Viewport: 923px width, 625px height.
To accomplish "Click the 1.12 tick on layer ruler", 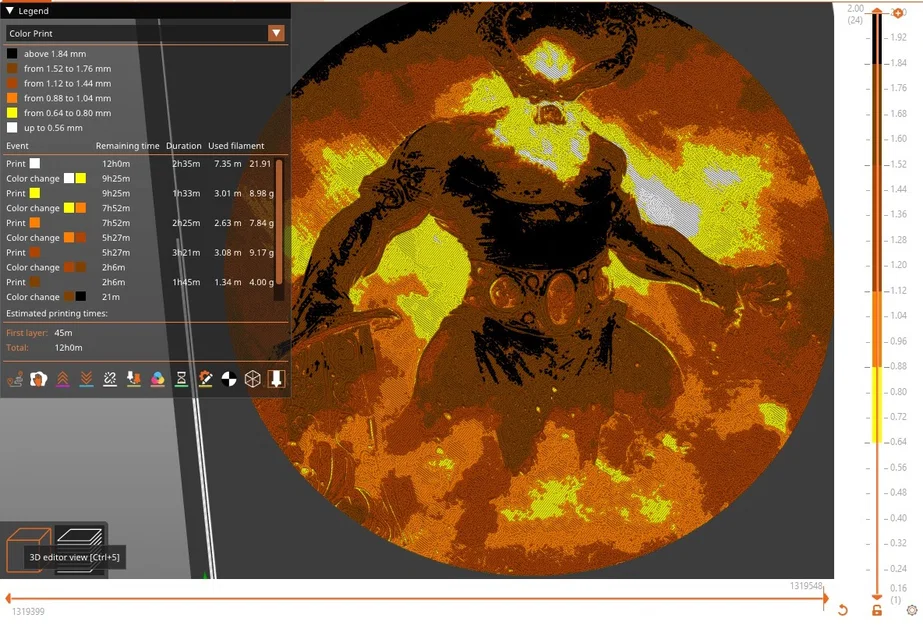I will pyautogui.click(x=898, y=290).
